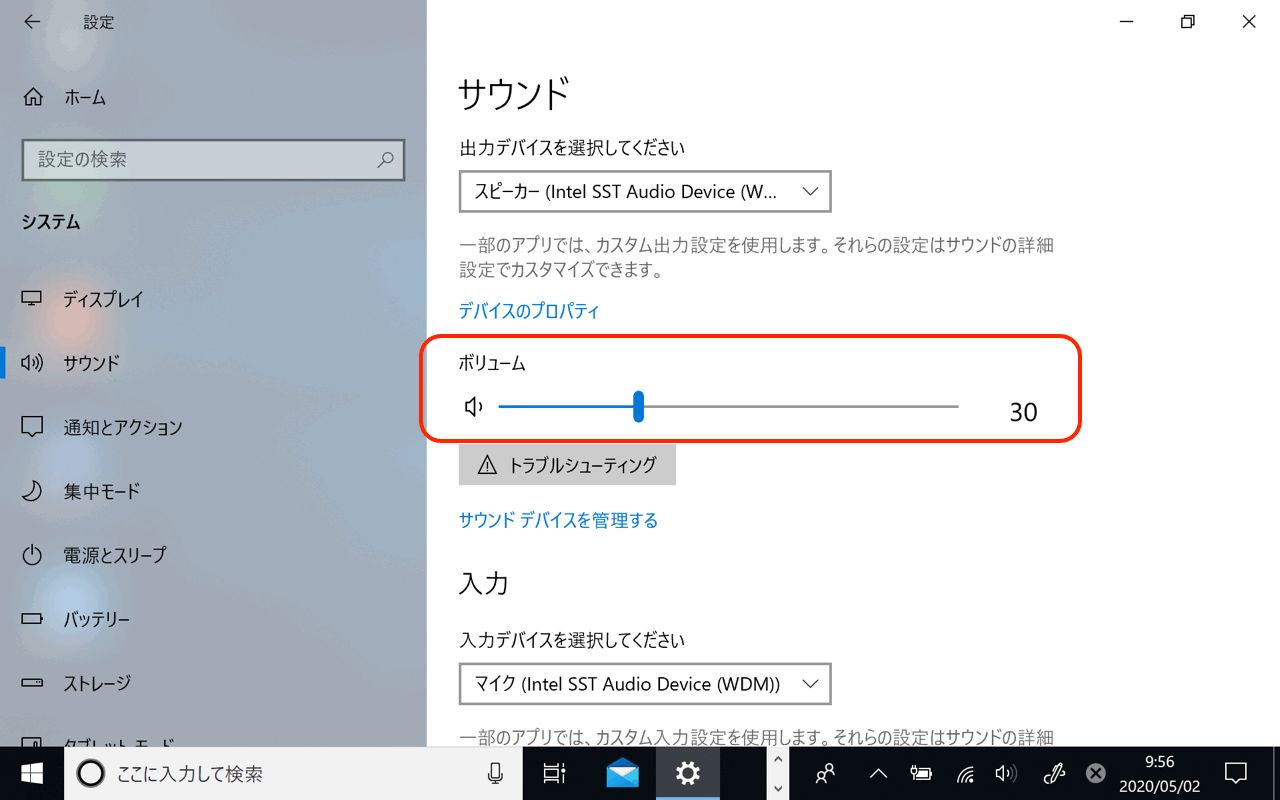Click the 設定の検索 search field
The width and height of the screenshot is (1280, 800).
pyautogui.click(x=200, y=160)
